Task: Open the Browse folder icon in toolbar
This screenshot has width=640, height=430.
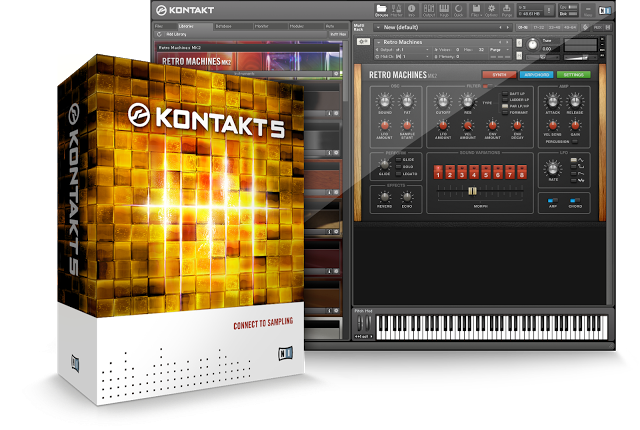Action: pyautogui.click(x=381, y=9)
